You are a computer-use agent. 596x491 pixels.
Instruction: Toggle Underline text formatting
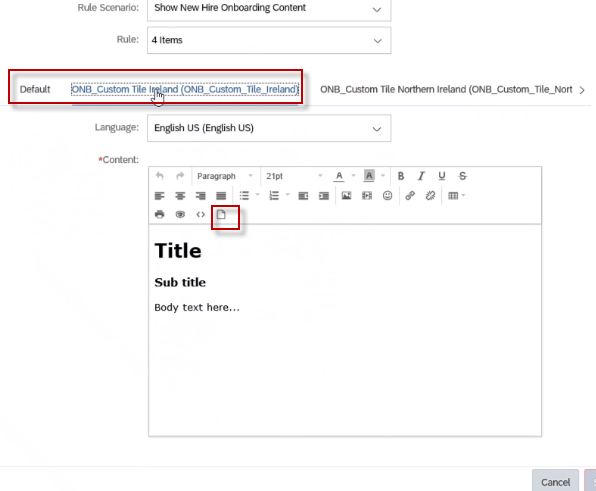point(442,176)
